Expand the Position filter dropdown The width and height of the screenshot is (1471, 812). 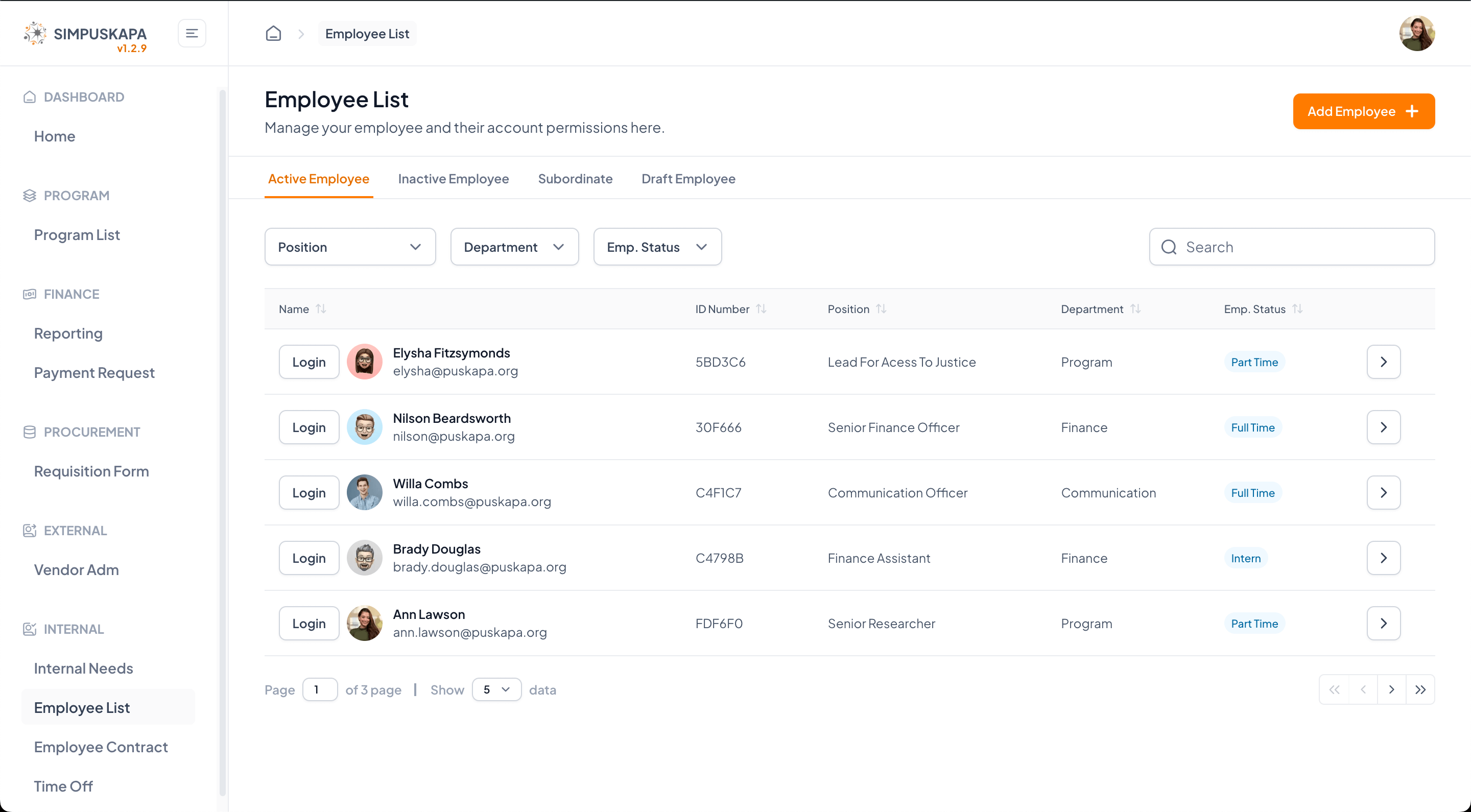click(349, 247)
